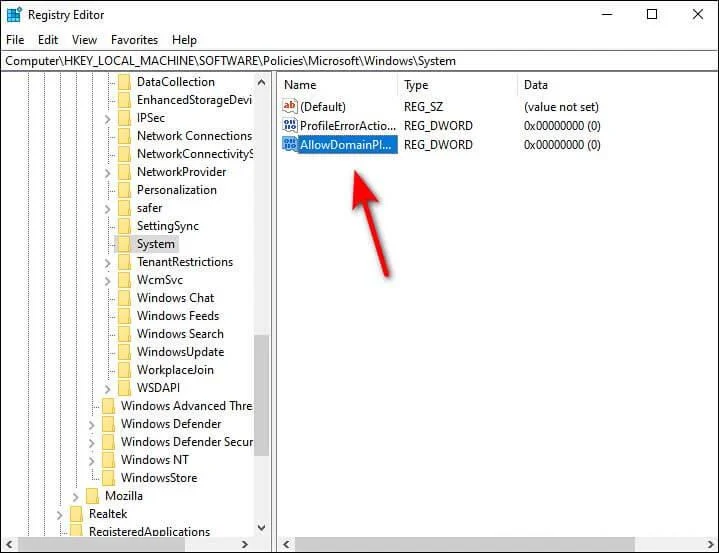Expand the WSDAPI key

click(x=107, y=389)
